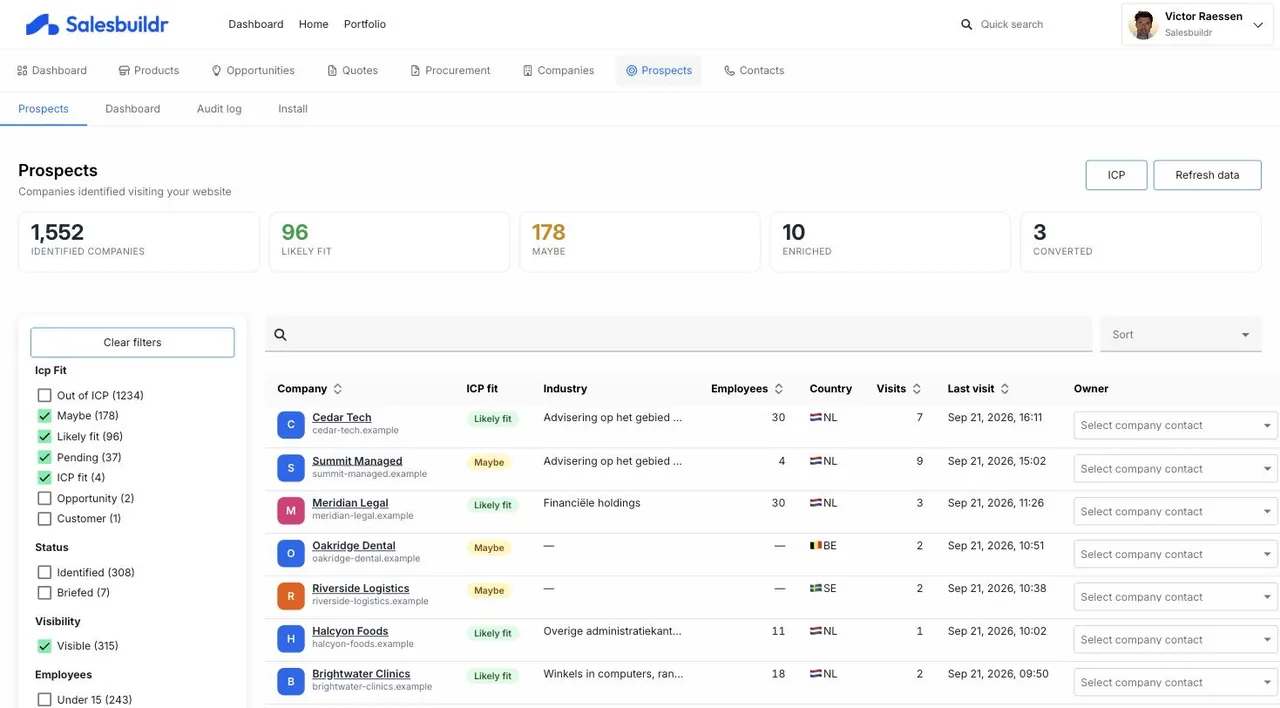1280x708 pixels.
Task: Go to the Contacts module tab
Action: pos(754,71)
